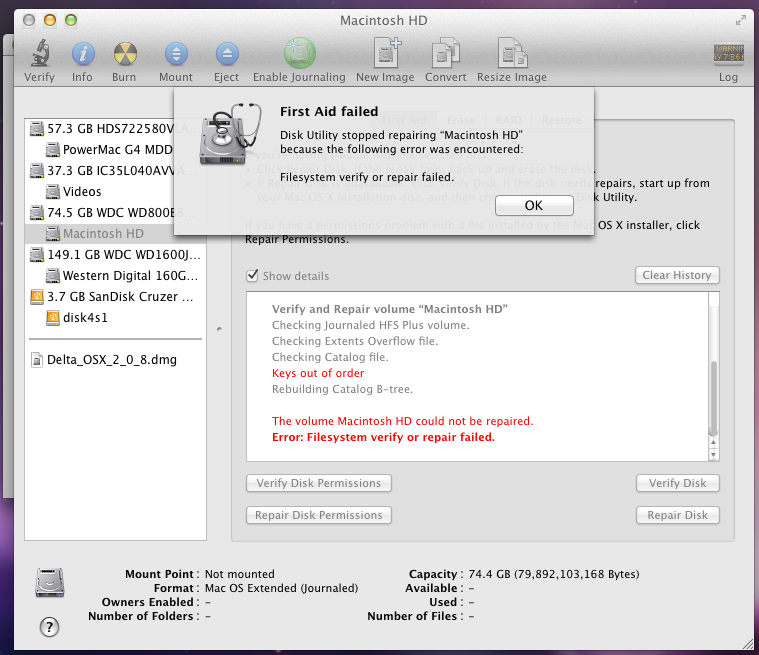Switch to the RAID tab
The height and width of the screenshot is (655, 759).
[508, 120]
